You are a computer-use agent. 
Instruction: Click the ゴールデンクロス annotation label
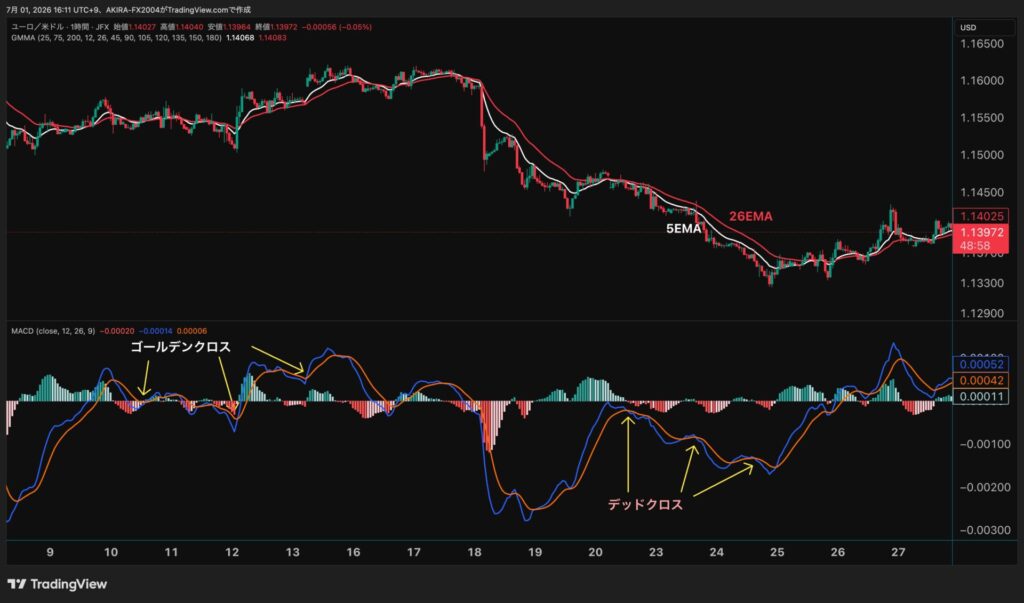point(180,347)
